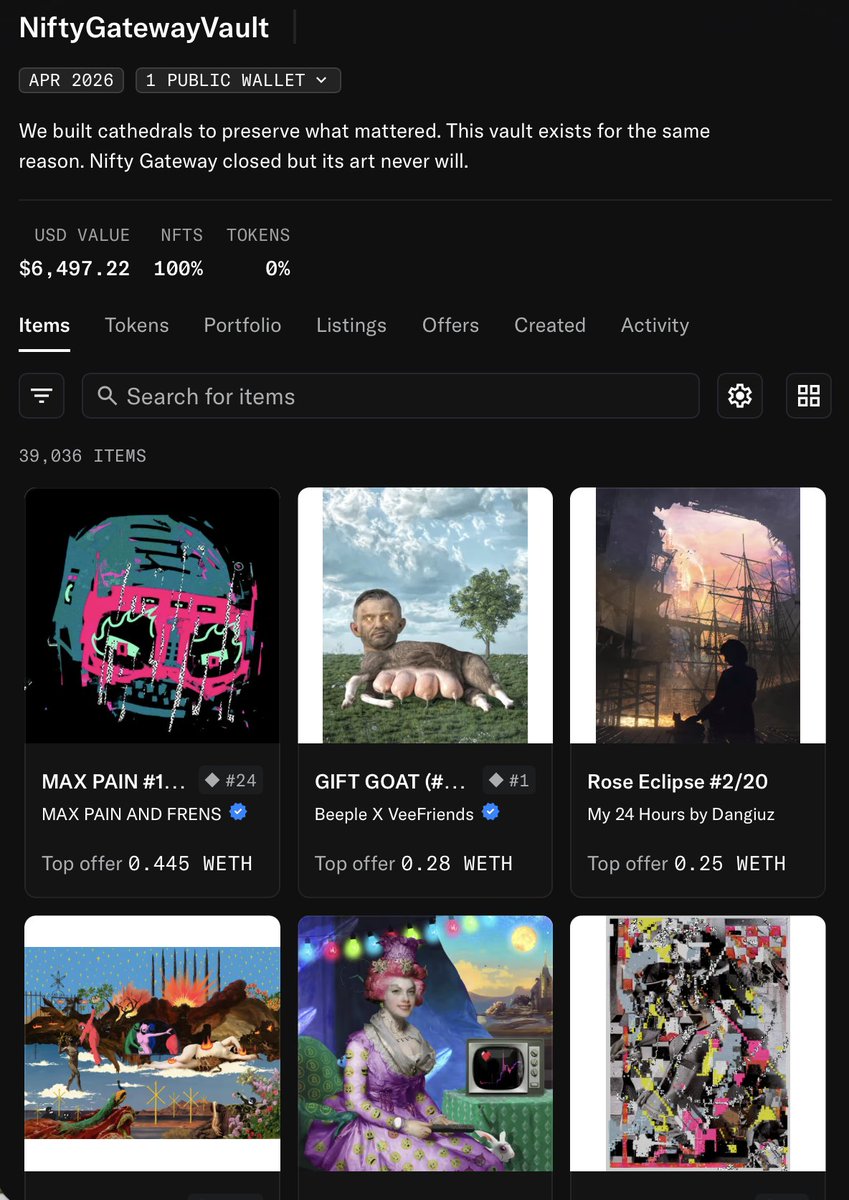849x1200 pixels.
Task: Open MAX PAIN AND FRENS collection link
Action: click(x=132, y=814)
